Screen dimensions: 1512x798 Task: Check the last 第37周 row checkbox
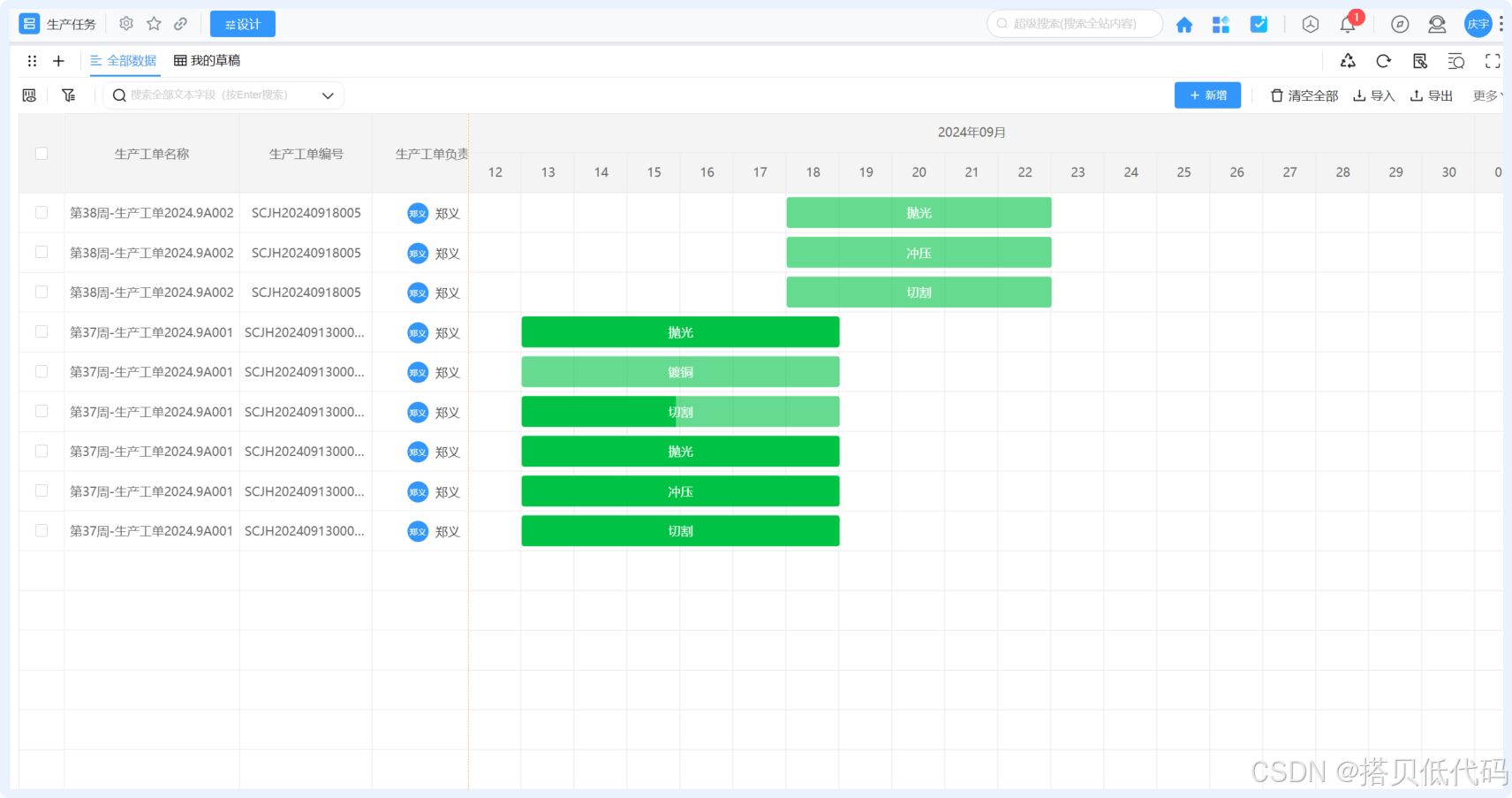pos(42,531)
